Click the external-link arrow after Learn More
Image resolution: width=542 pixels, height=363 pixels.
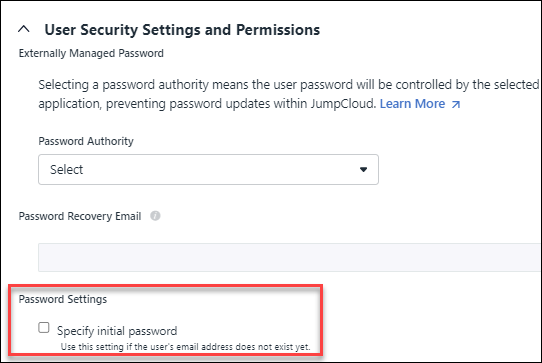(456, 104)
